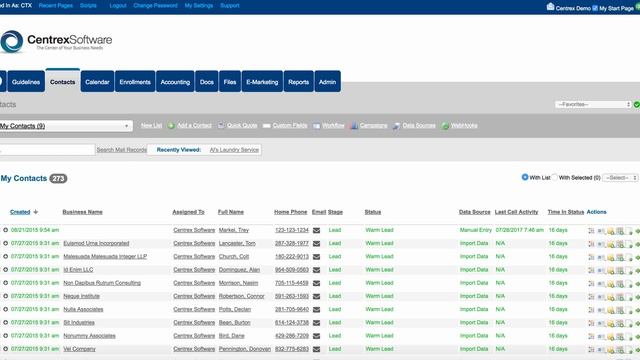Open the My Contacts (9) list dropdown

66,126
